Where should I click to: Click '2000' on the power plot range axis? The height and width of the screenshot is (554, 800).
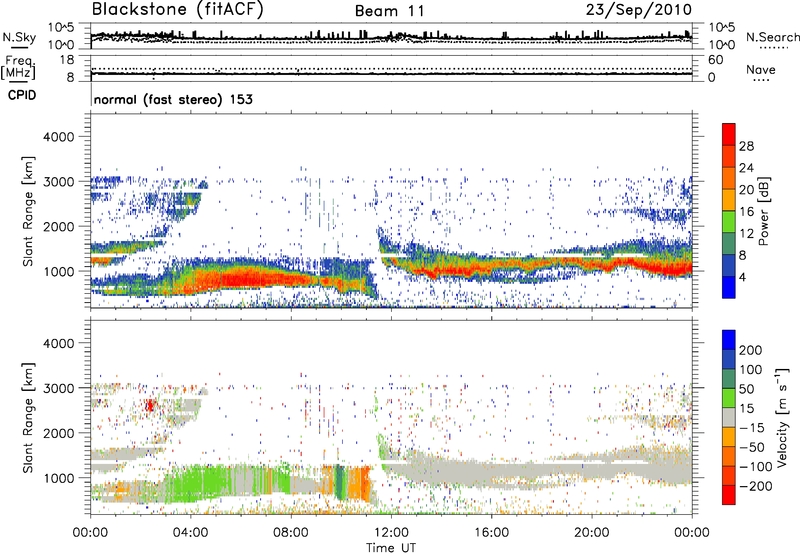click(x=58, y=226)
